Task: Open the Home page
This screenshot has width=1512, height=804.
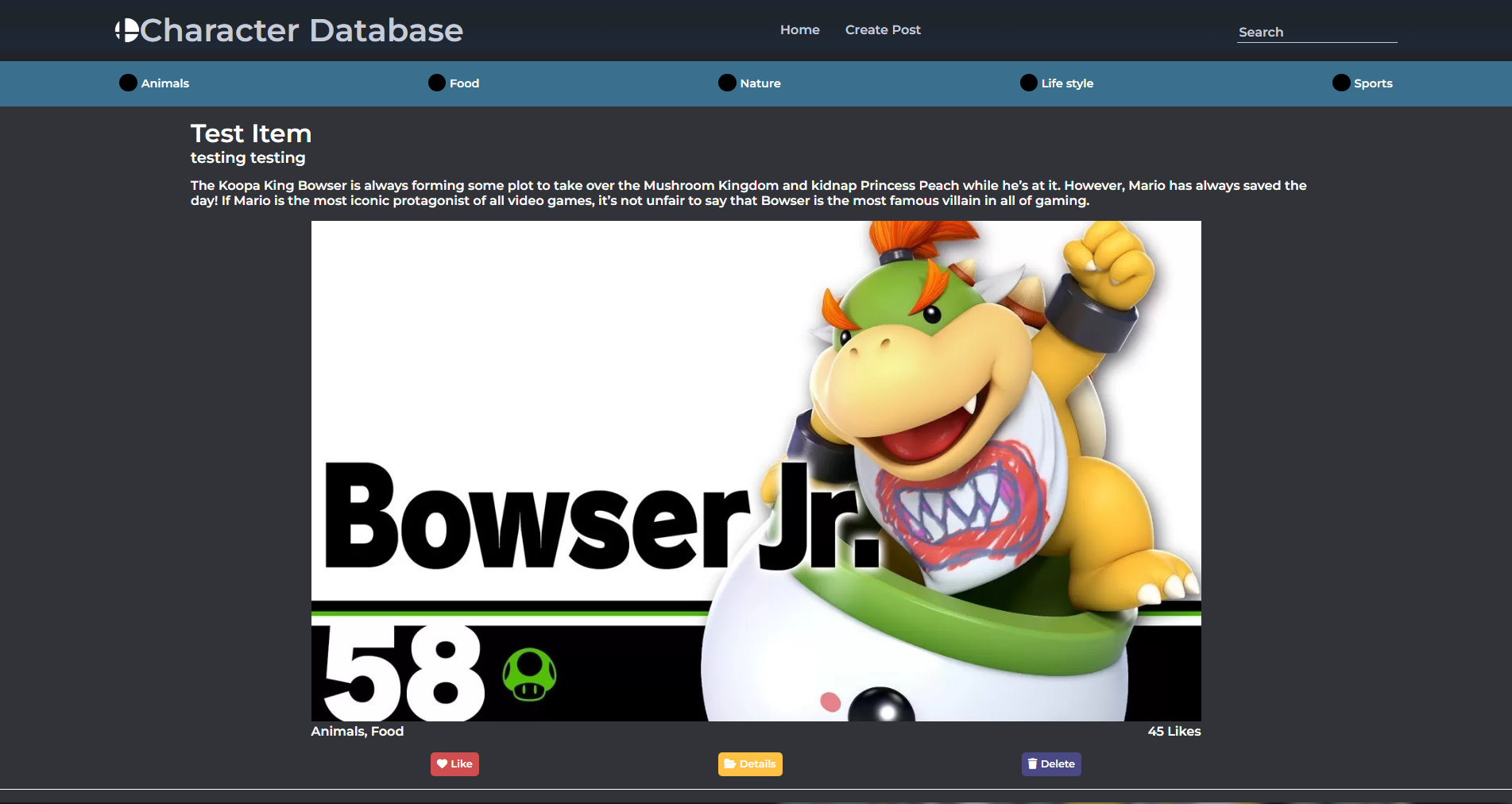Action: click(799, 29)
